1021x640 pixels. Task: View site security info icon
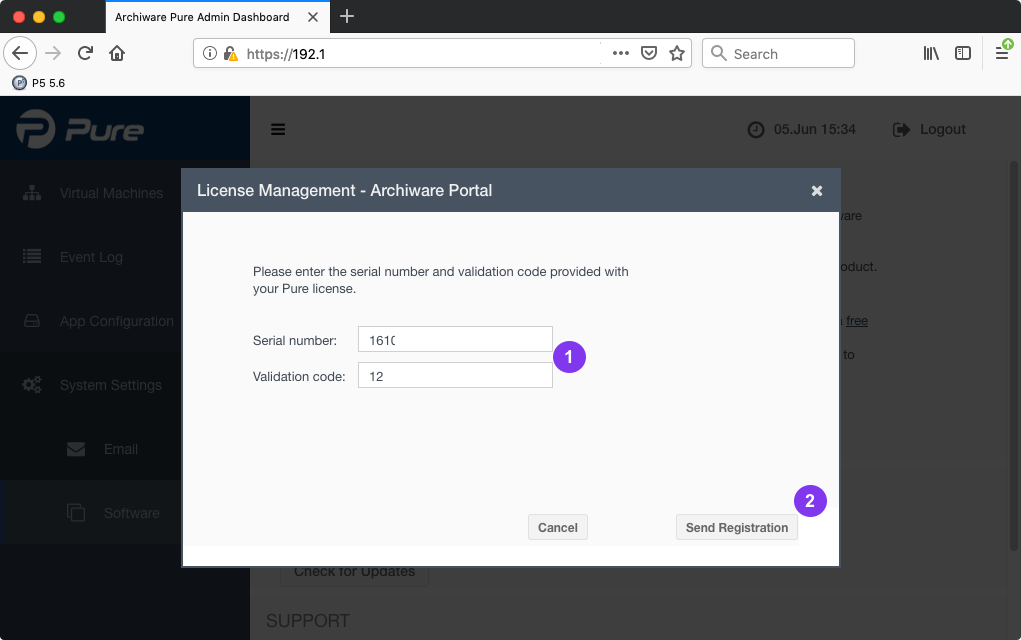pos(210,54)
